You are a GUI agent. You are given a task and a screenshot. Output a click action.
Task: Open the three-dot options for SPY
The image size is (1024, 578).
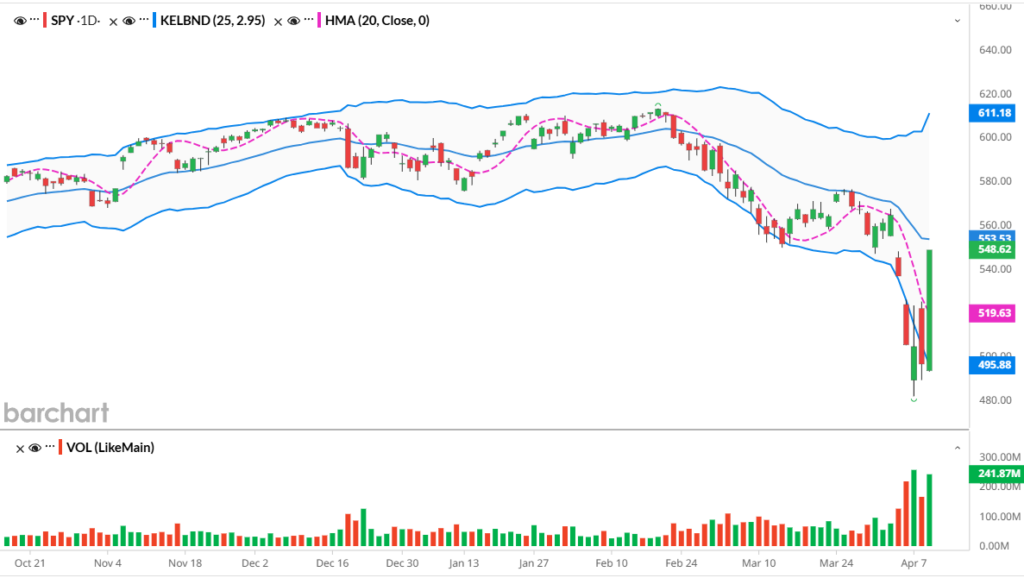click(x=35, y=20)
